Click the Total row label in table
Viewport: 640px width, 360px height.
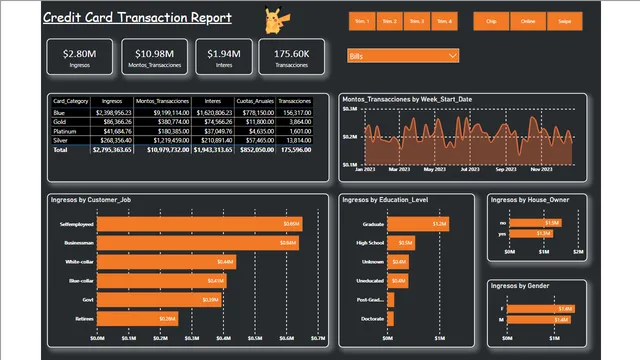click(x=60, y=150)
